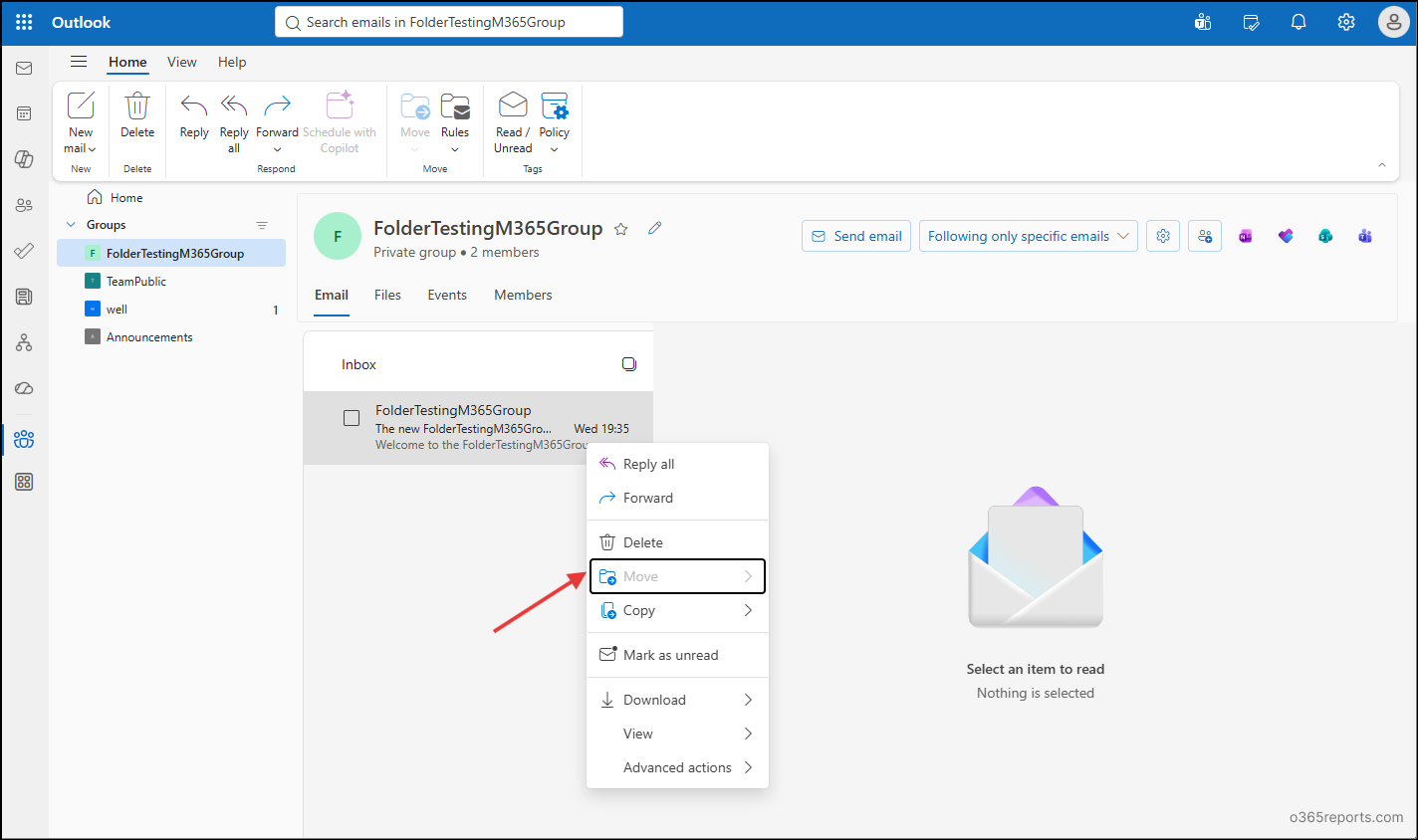Choose Forward in context menu

pos(677,498)
